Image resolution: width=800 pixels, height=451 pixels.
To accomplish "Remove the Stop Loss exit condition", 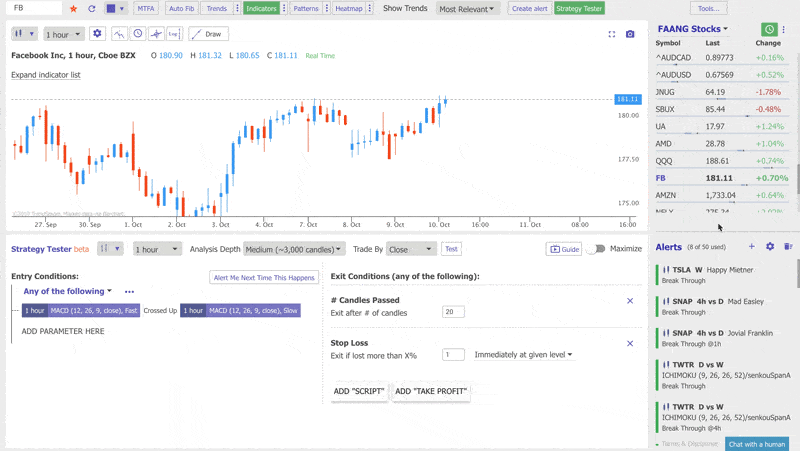I will click(x=630, y=343).
